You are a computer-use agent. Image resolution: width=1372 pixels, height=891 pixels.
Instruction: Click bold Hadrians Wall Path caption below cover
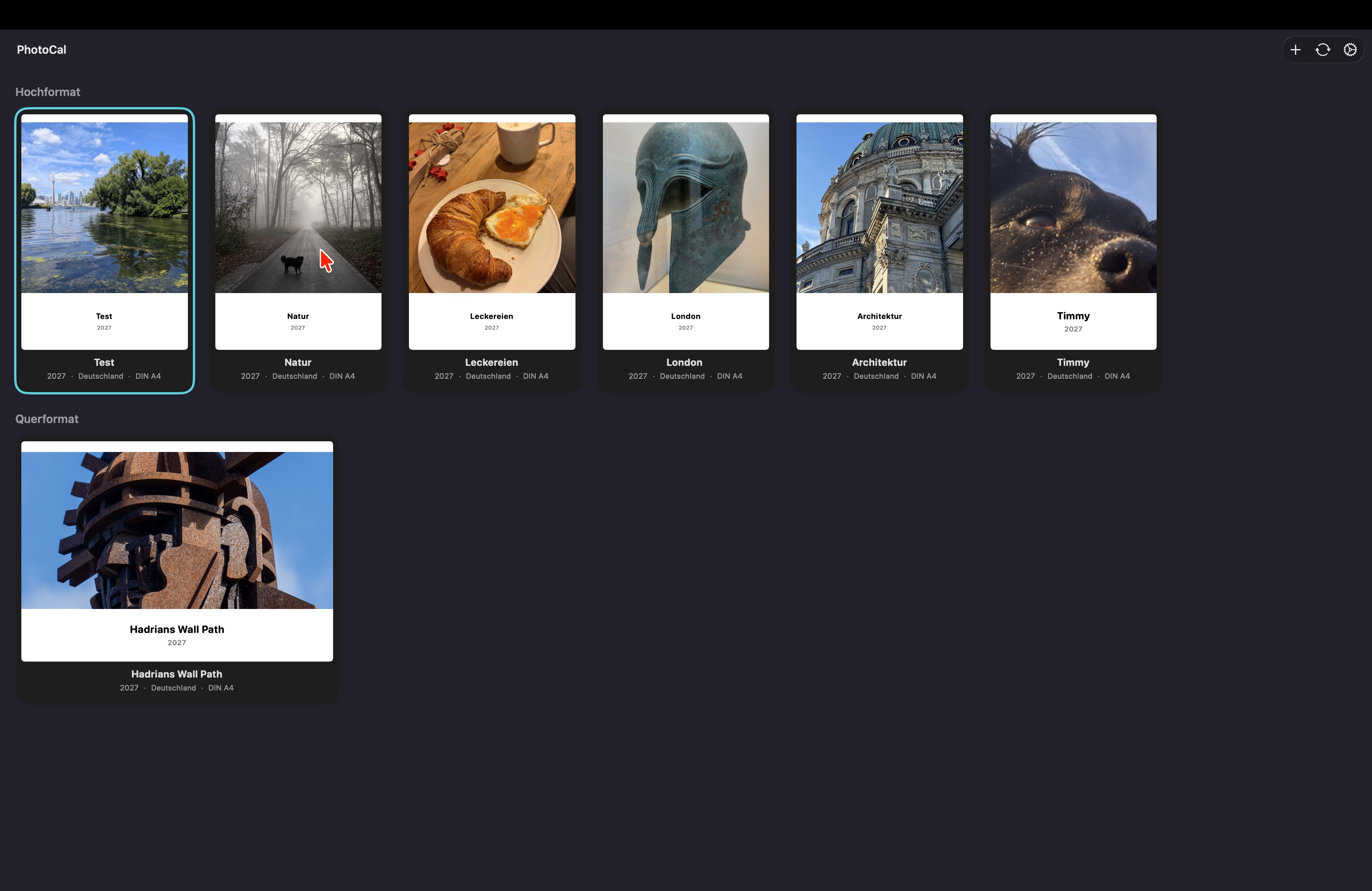pyautogui.click(x=176, y=674)
